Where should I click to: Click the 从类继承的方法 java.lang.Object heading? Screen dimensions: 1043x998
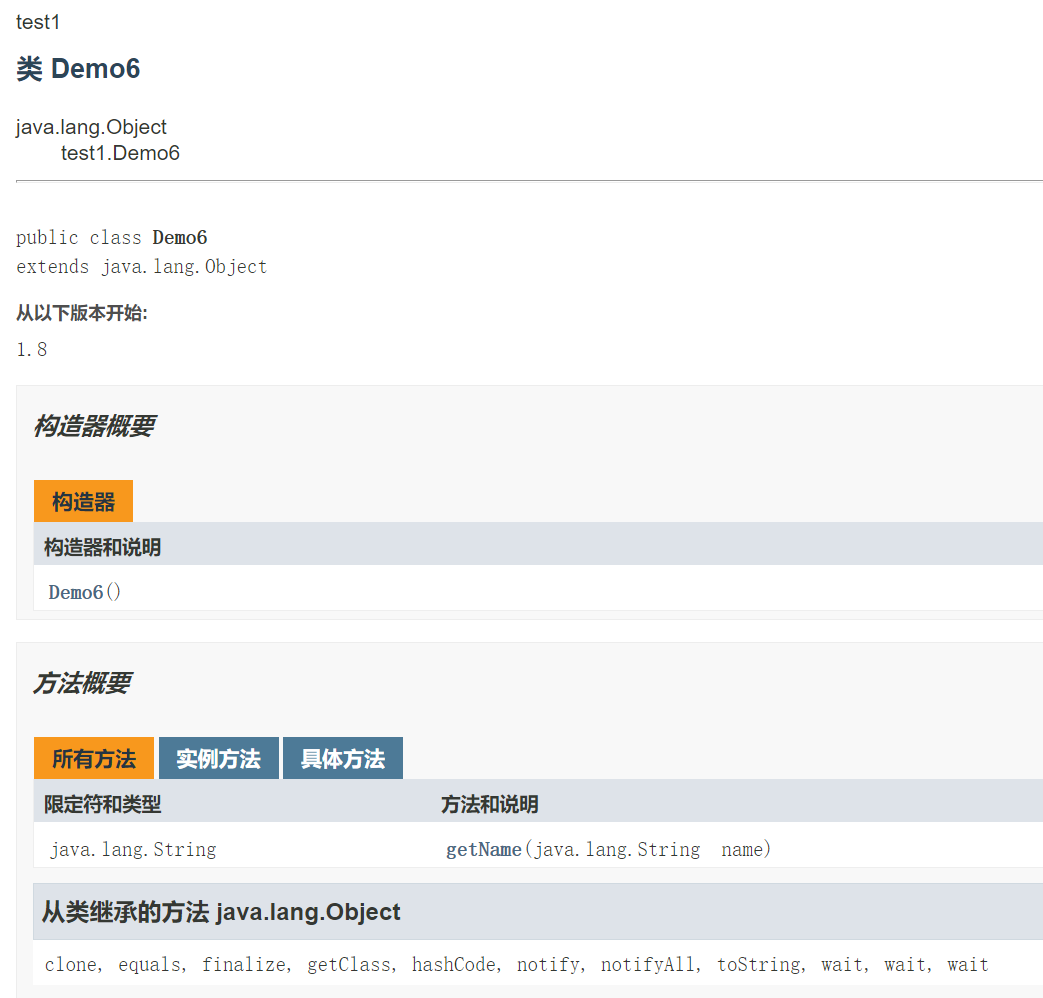click(221, 912)
